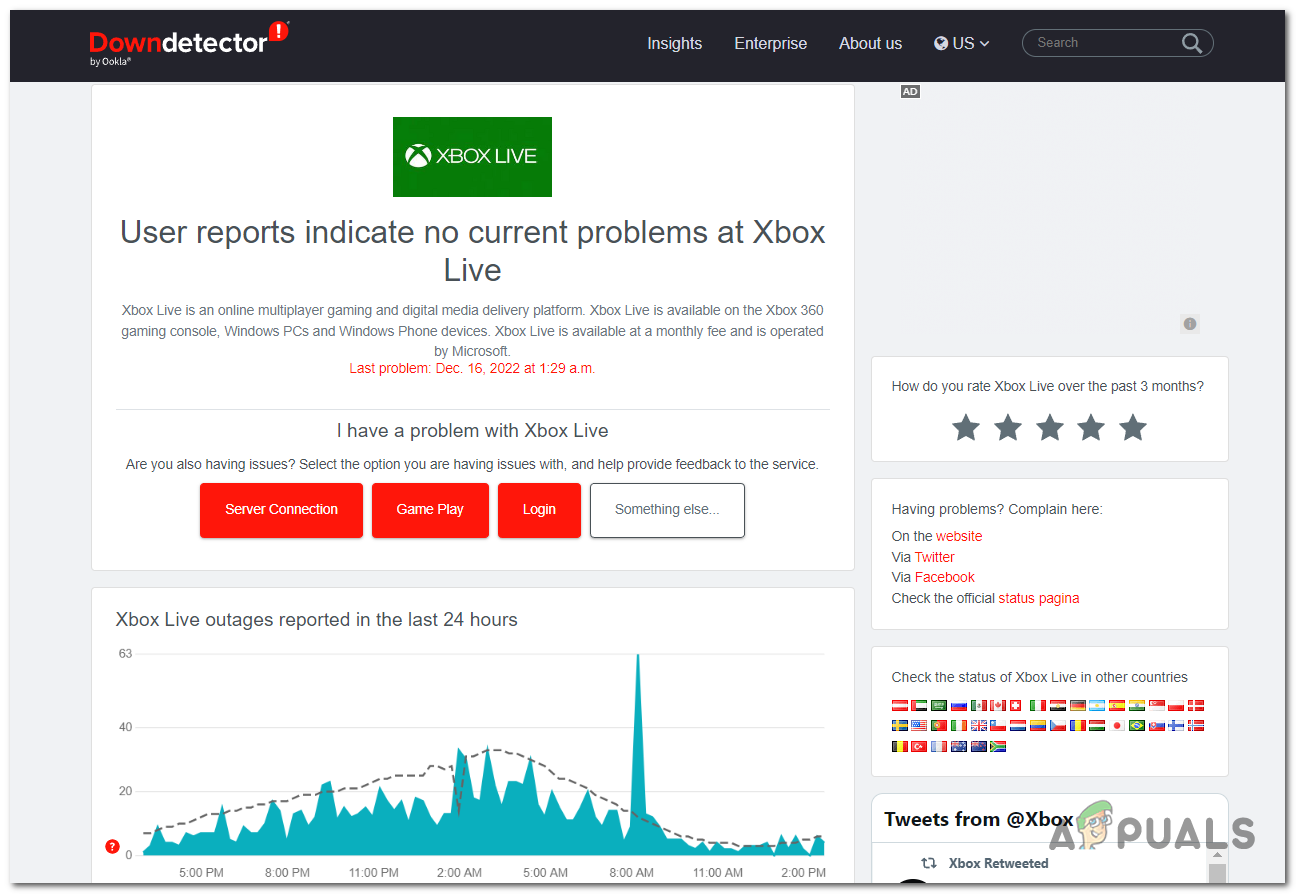This screenshot has height=894, width=1296.
Task: Rate Xbox Live two stars
Action: pos(1008,428)
